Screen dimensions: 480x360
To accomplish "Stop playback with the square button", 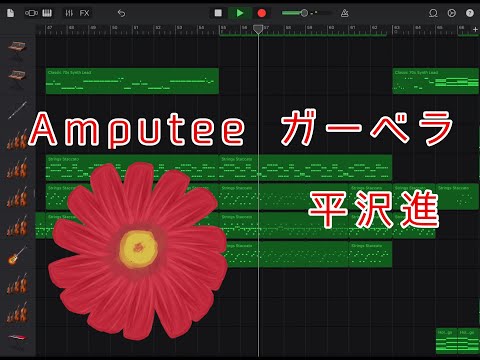I will (218, 13).
